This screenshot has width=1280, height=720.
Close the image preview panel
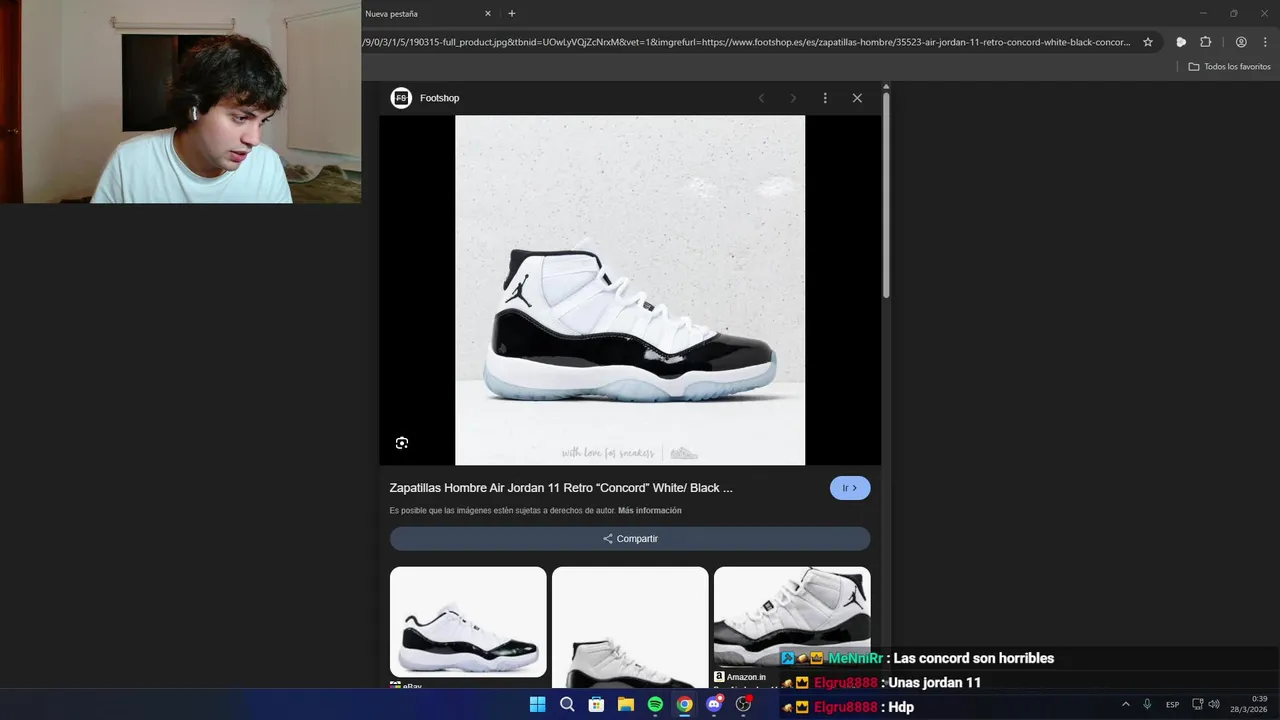[857, 98]
